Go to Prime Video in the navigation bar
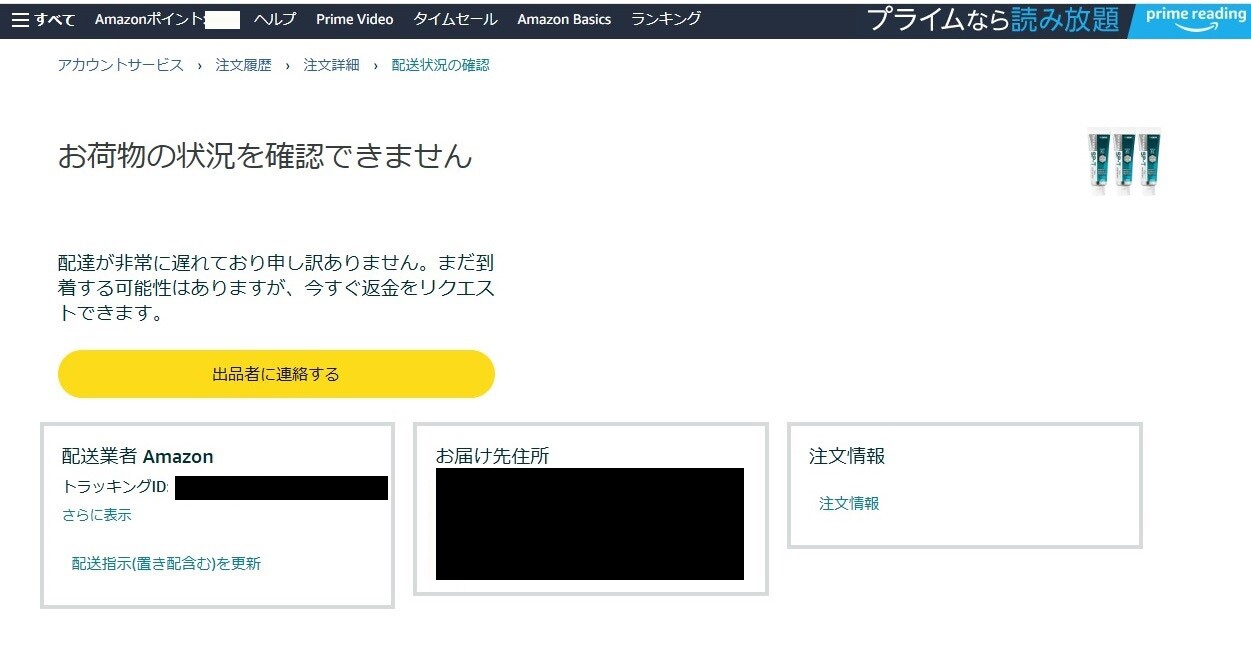The width and height of the screenshot is (1251, 657). pos(354,19)
